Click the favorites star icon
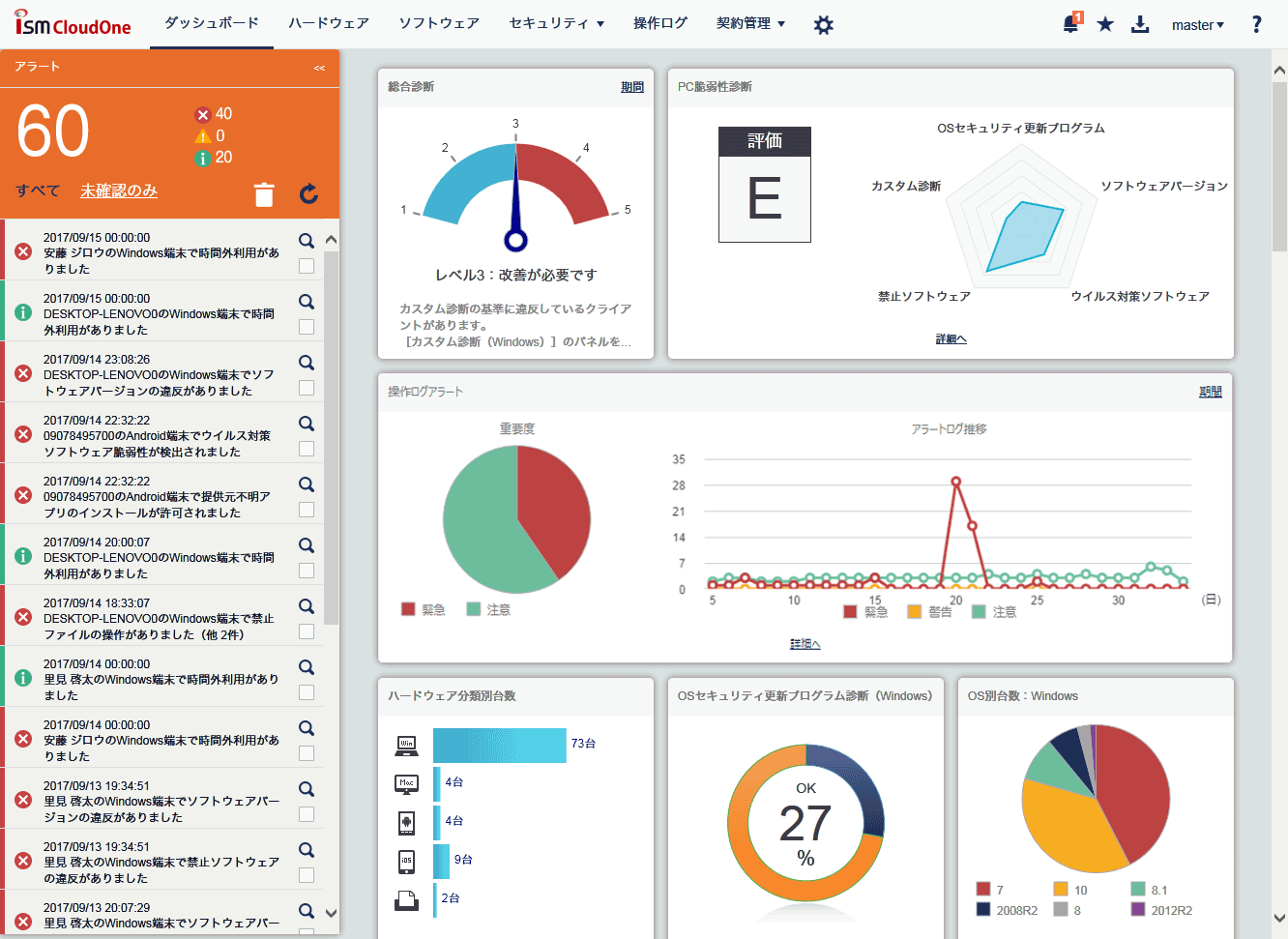This screenshot has width=1288, height=939. coord(1105,24)
